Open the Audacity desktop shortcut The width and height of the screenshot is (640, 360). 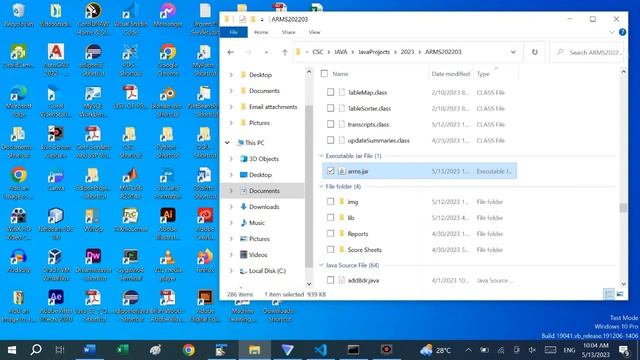click(x=18, y=260)
